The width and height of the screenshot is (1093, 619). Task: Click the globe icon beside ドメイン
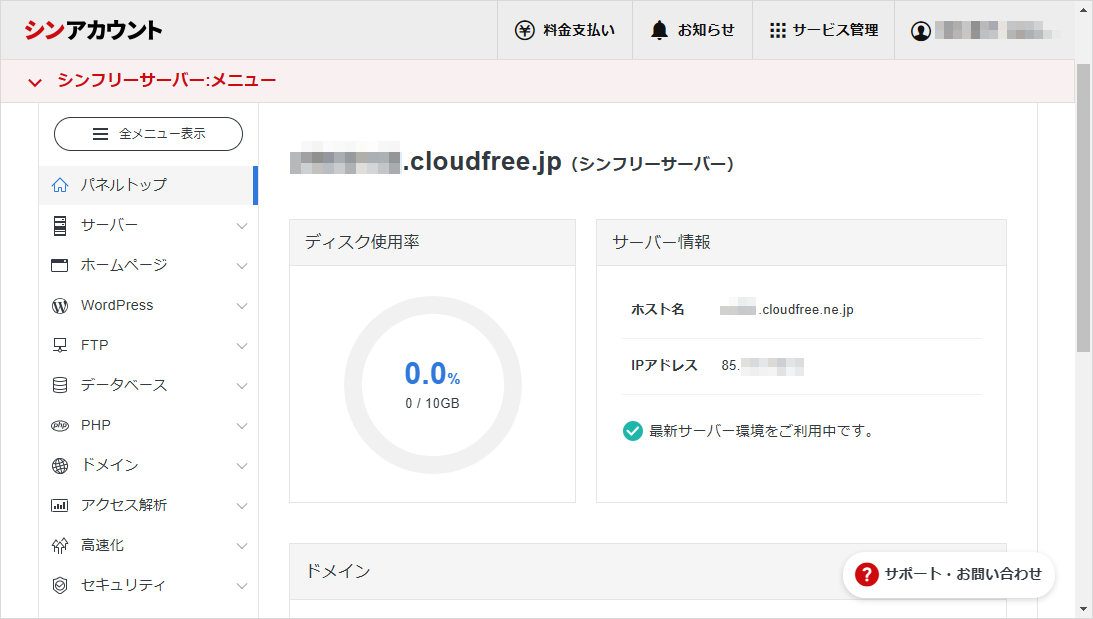click(60, 465)
